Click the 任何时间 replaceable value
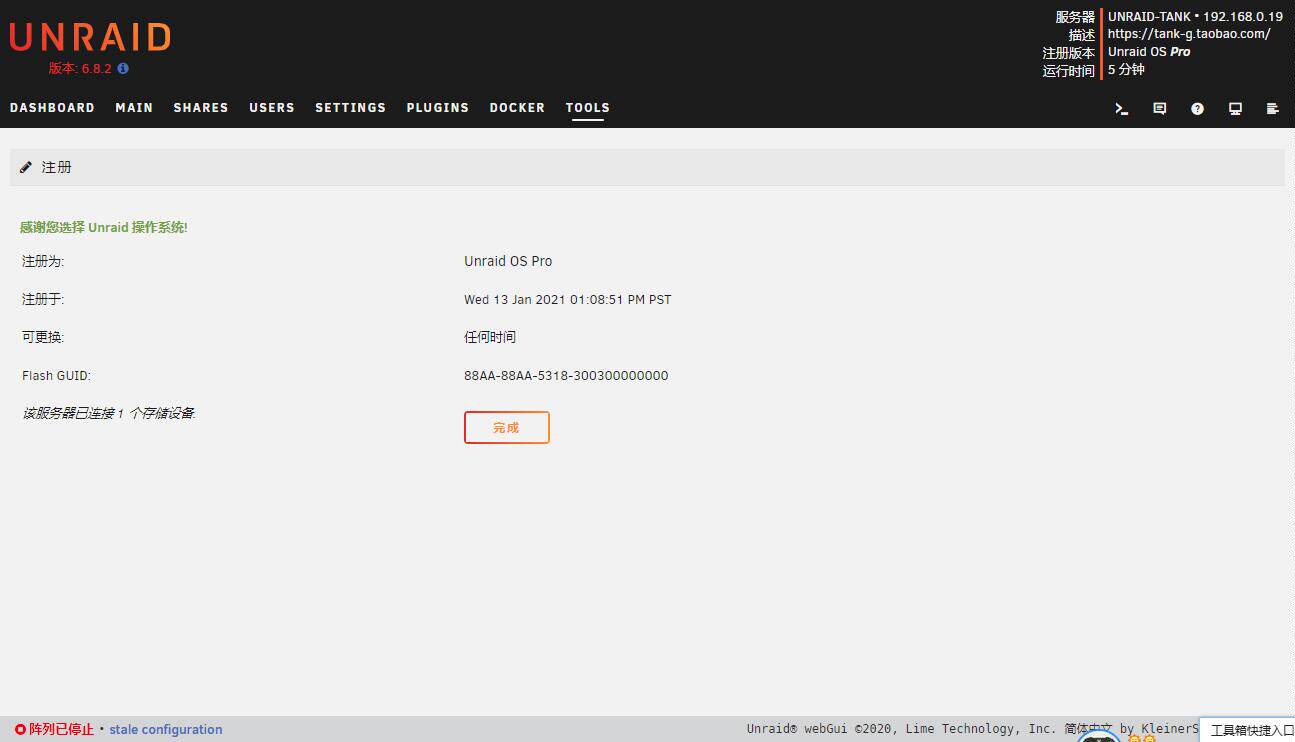The height and width of the screenshot is (742, 1295). click(490, 338)
